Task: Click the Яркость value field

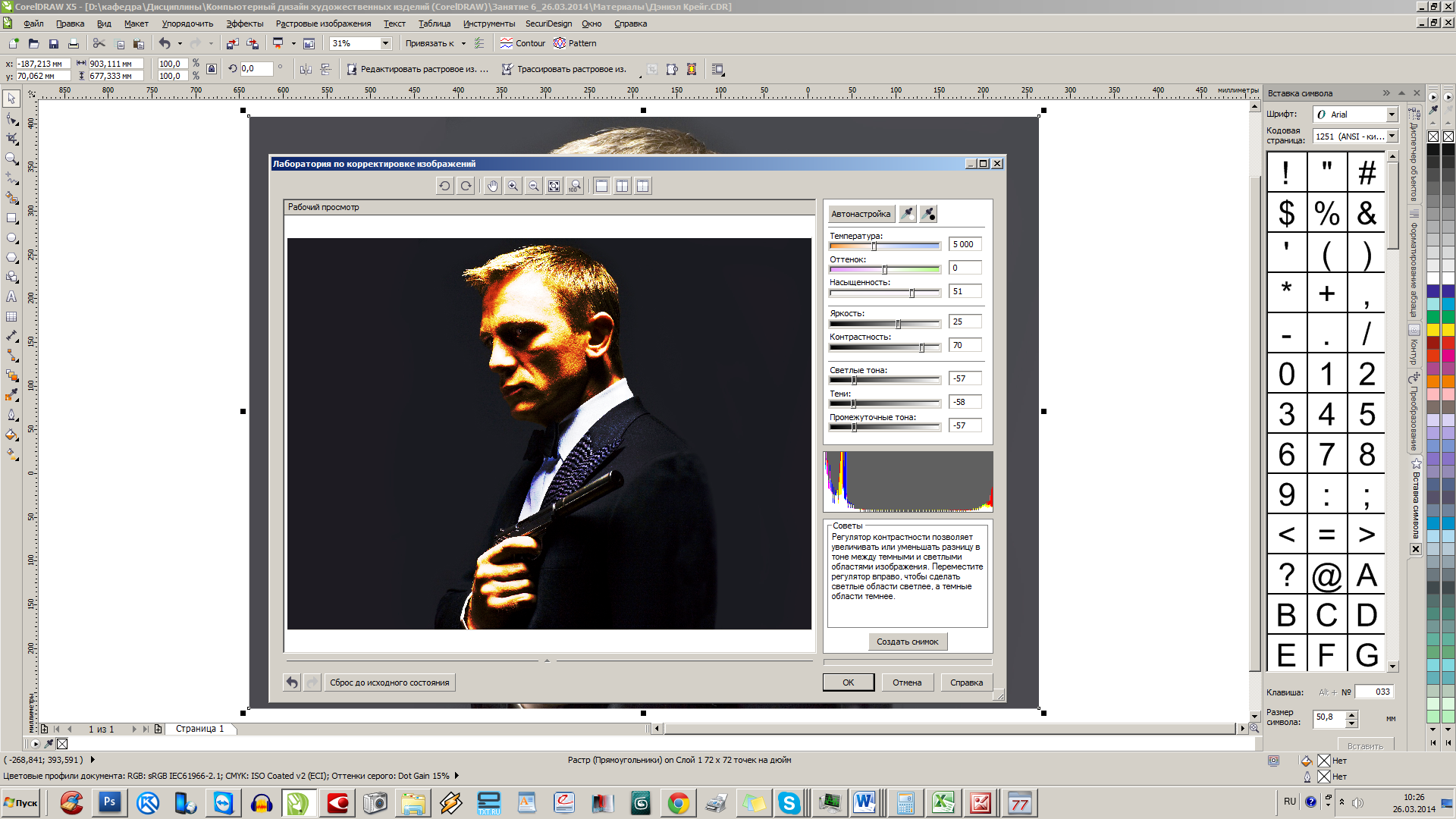Action: [965, 322]
